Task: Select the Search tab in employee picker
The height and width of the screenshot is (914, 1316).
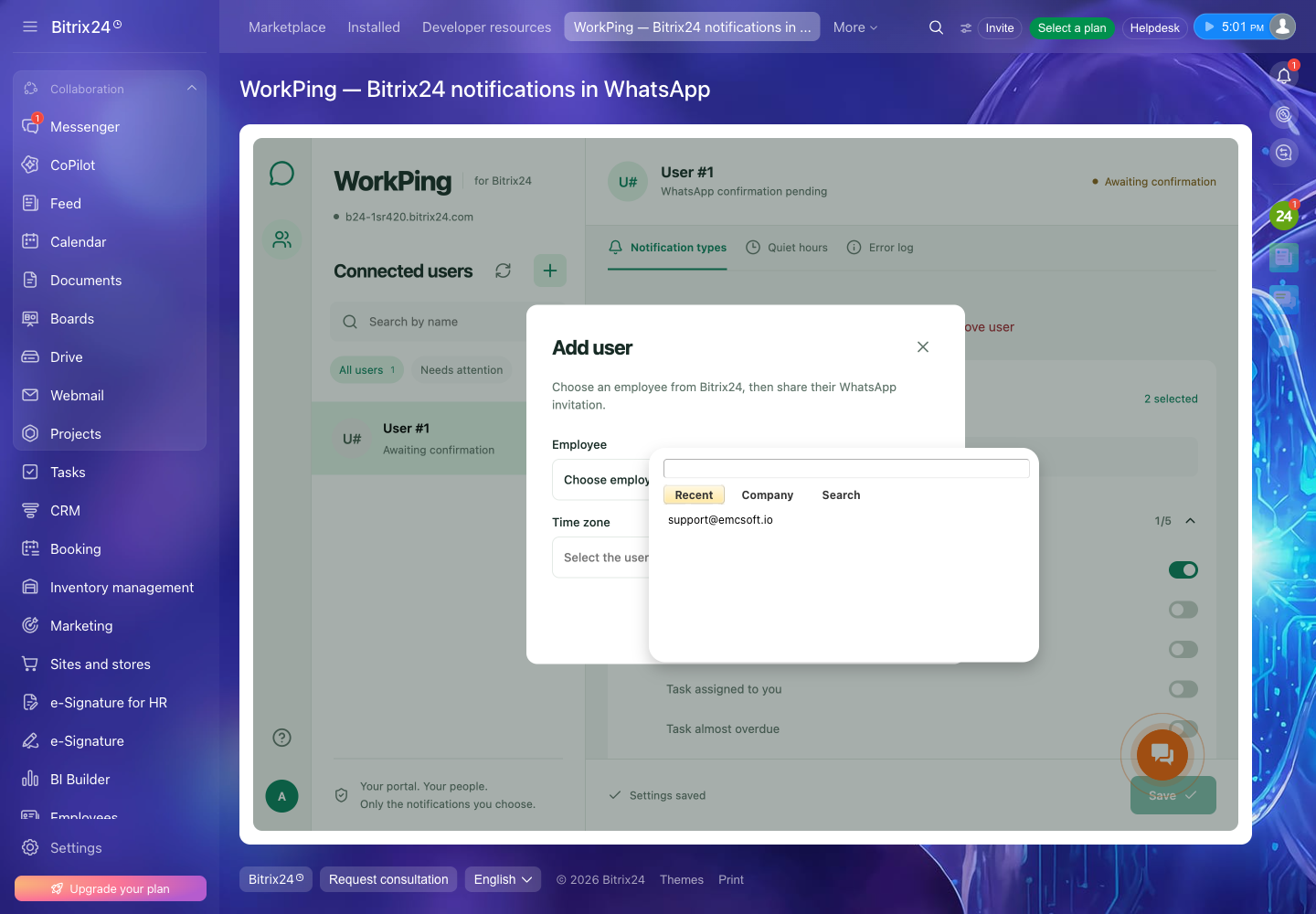Action: coord(841,495)
